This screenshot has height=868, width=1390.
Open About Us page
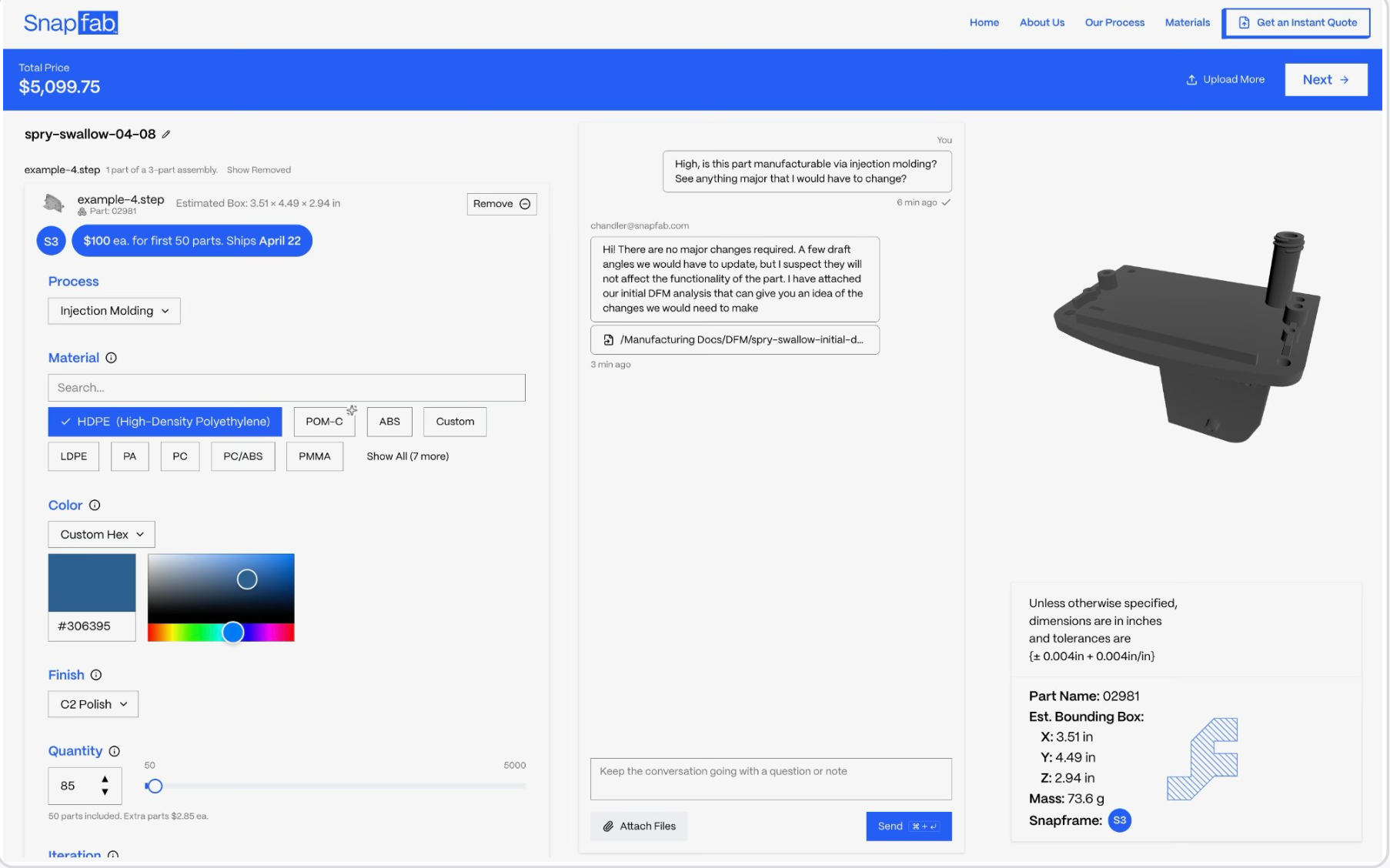tap(1042, 23)
